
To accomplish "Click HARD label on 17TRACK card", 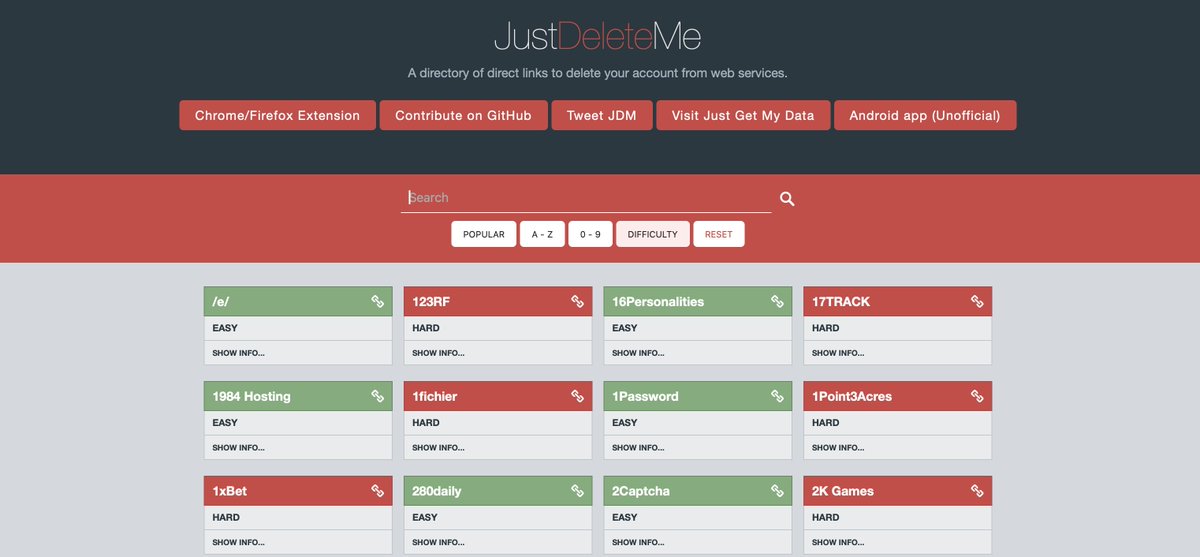I will 826,328.
